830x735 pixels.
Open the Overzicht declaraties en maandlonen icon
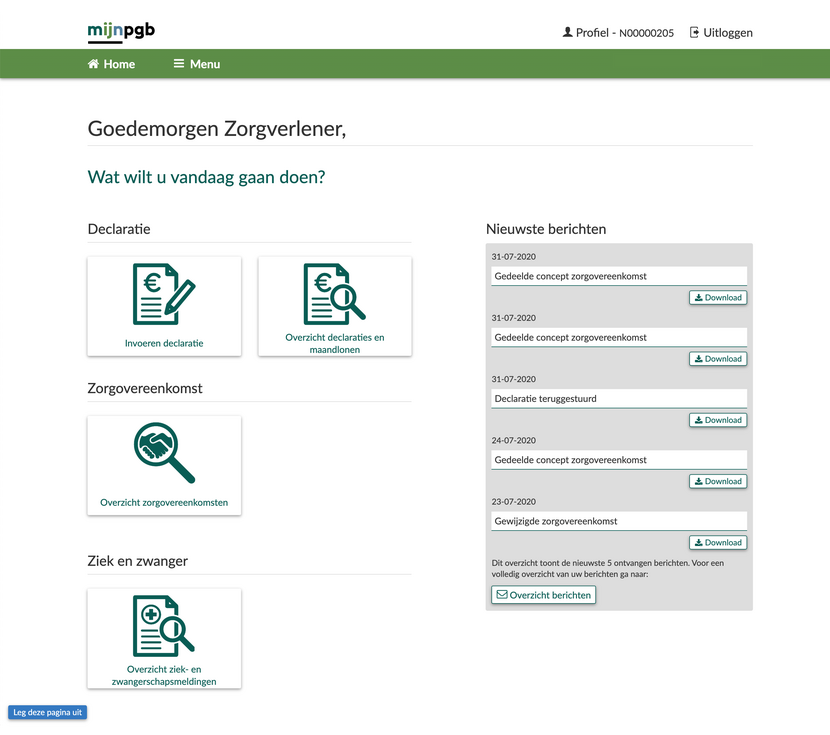tap(334, 292)
